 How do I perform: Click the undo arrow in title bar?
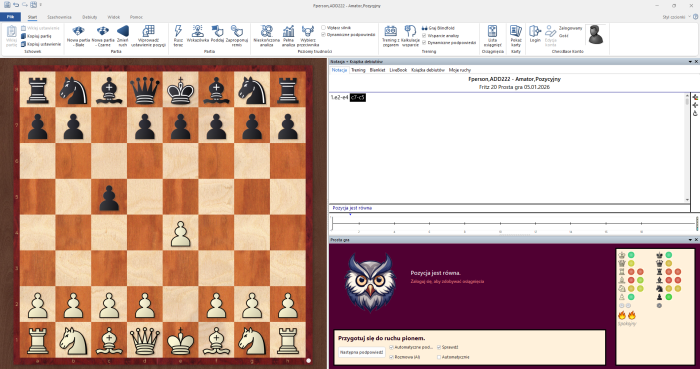(x=16, y=5)
